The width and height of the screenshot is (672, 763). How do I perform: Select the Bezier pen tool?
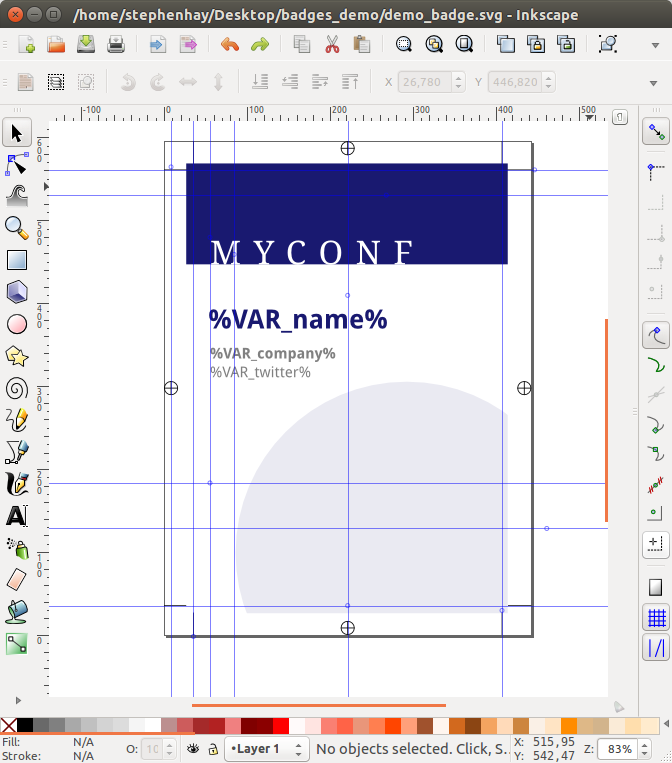point(17,452)
